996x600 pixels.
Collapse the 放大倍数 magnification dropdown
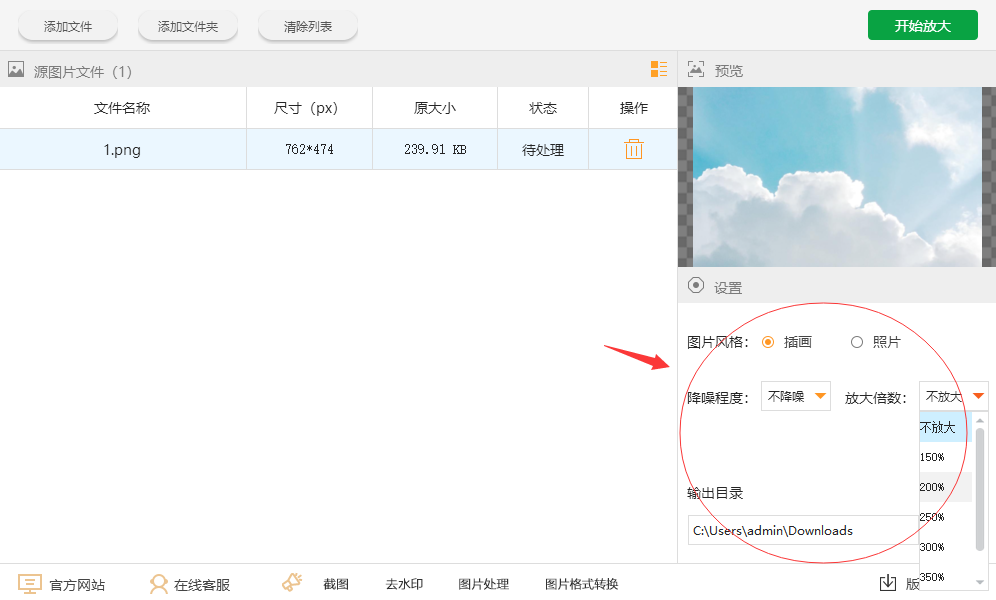click(x=977, y=396)
